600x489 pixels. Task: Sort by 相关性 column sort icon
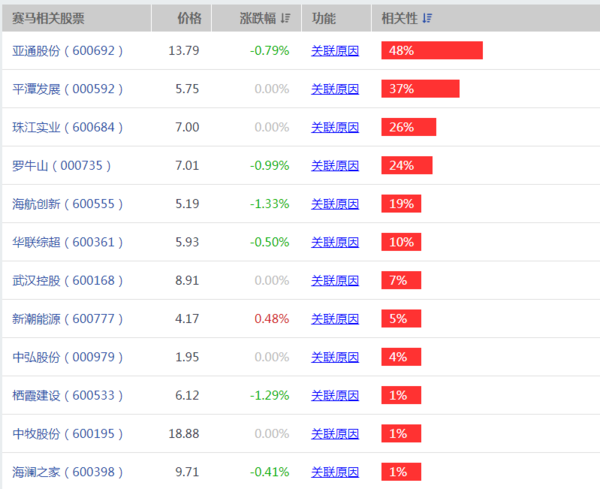point(428,19)
